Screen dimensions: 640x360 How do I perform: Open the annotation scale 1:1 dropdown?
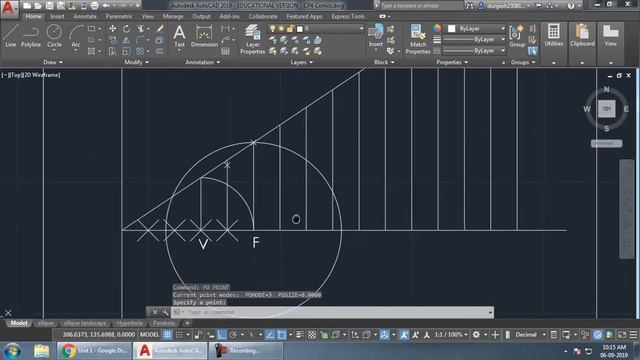[451, 335]
